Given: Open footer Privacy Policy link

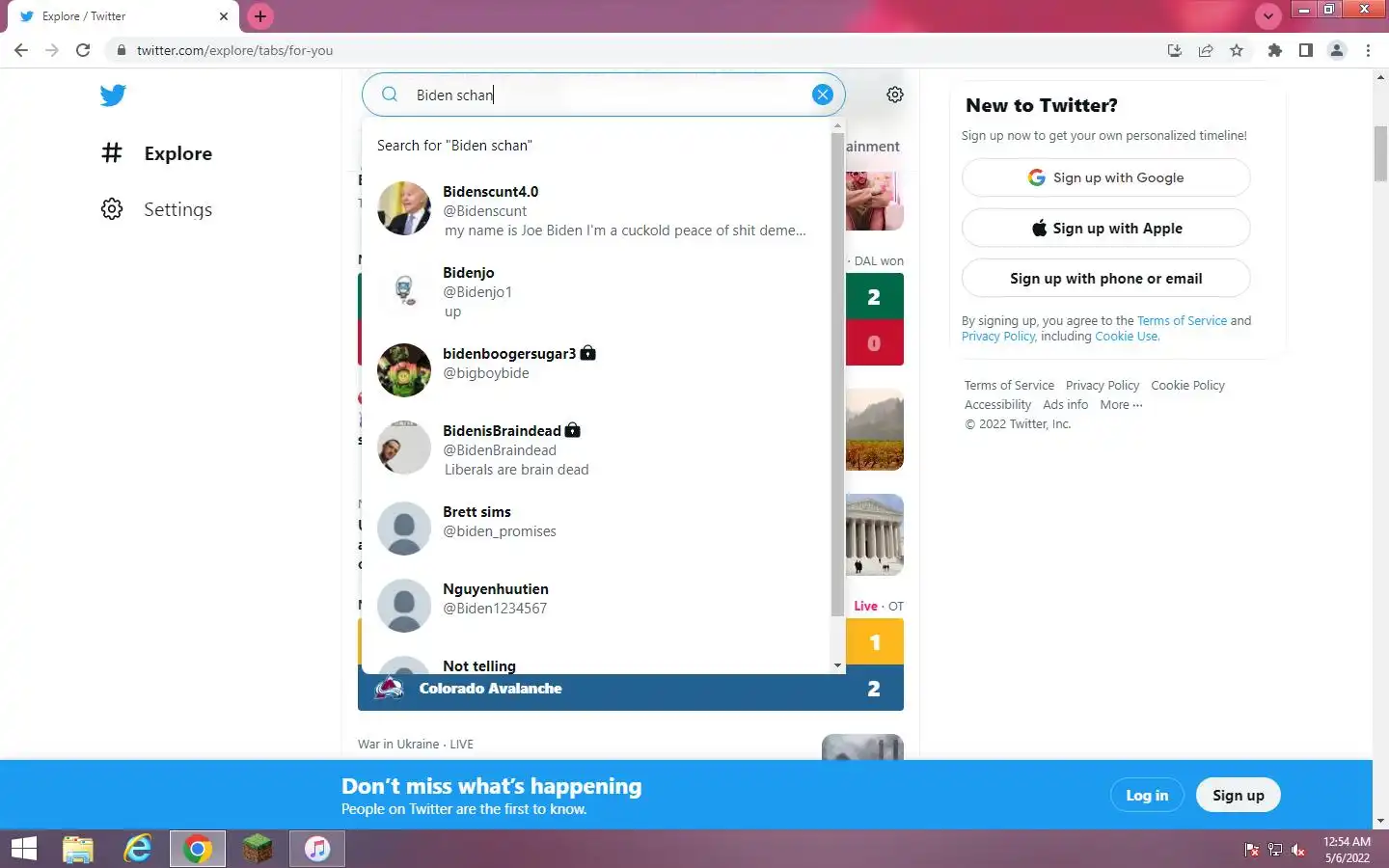Looking at the screenshot, I should [x=1103, y=385].
